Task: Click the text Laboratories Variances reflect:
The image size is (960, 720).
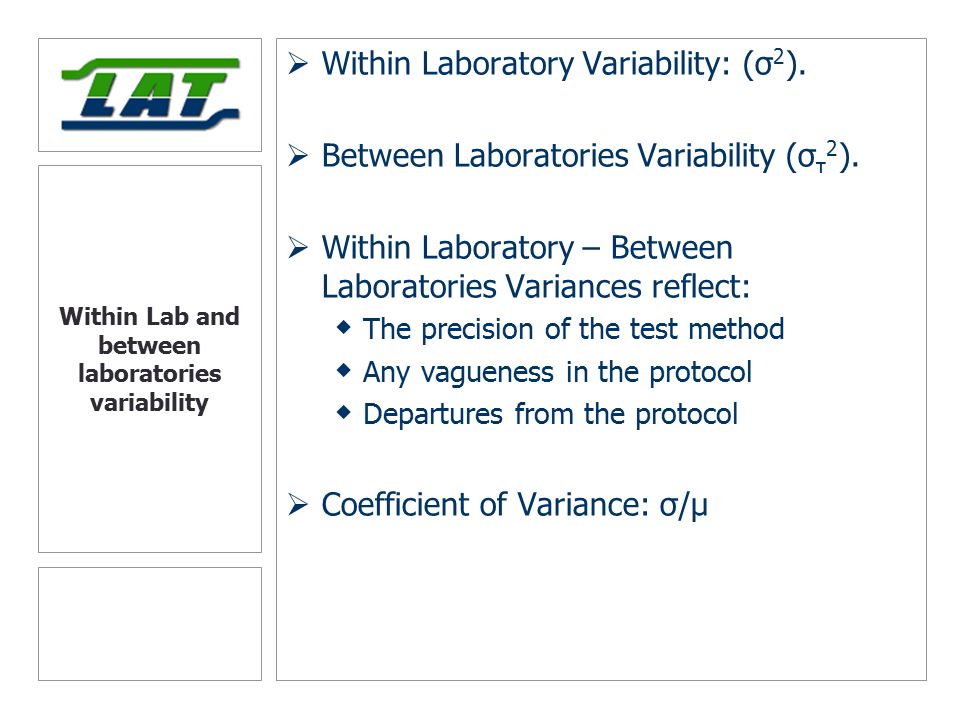Action: pos(536,287)
